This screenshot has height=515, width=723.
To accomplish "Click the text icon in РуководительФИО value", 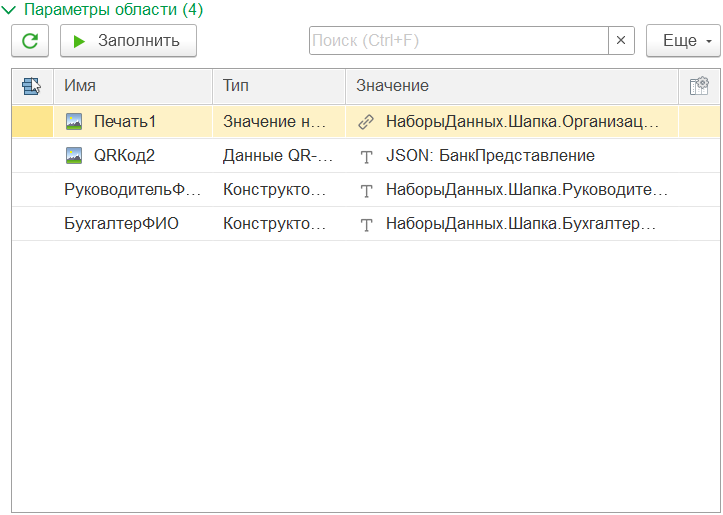I will [366, 190].
